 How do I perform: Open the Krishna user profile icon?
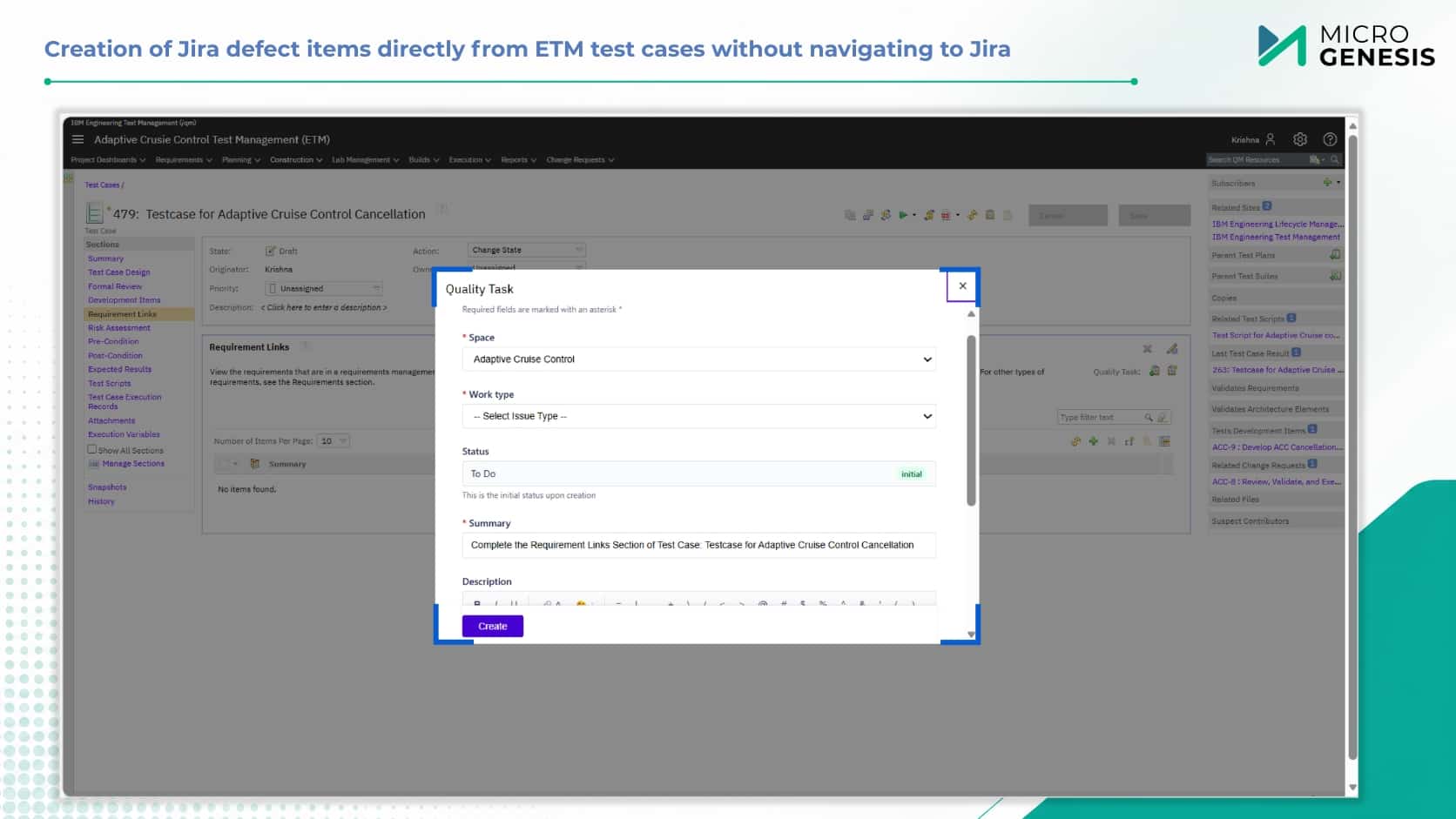pyautogui.click(x=1271, y=139)
